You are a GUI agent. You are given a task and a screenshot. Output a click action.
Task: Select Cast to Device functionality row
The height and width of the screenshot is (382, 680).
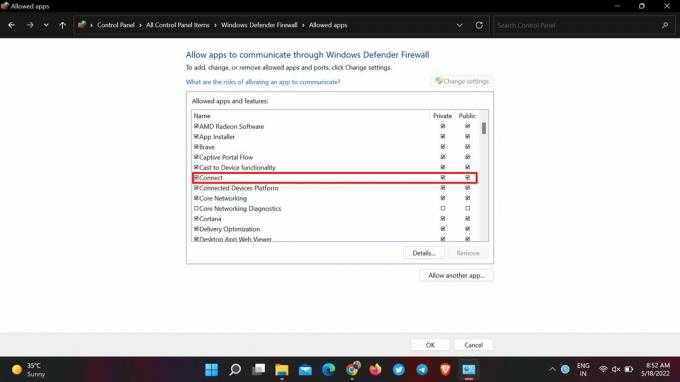coord(335,167)
